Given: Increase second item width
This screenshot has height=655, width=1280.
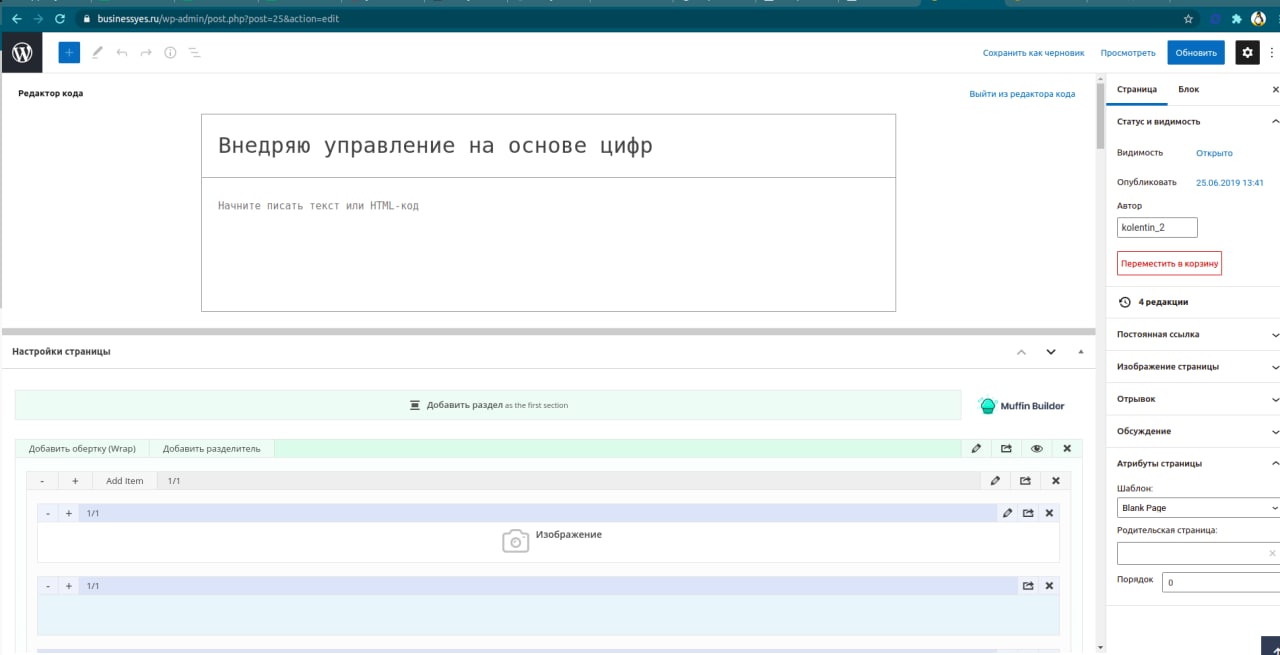Looking at the screenshot, I should [68, 586].
